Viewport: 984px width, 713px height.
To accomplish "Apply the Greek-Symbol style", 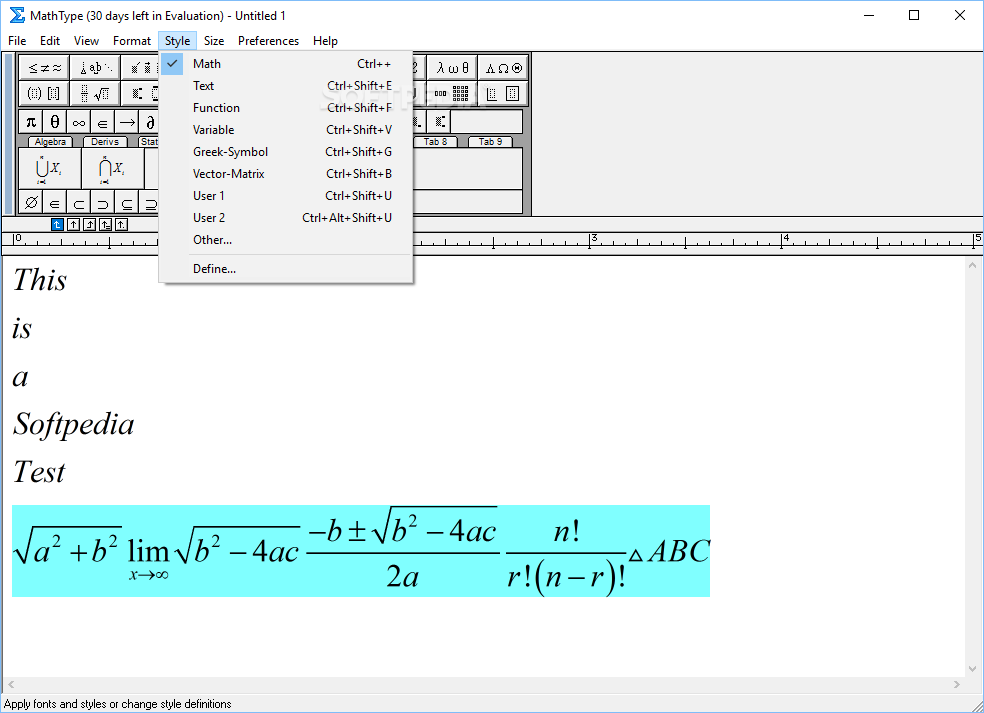I will click(286, 151).
